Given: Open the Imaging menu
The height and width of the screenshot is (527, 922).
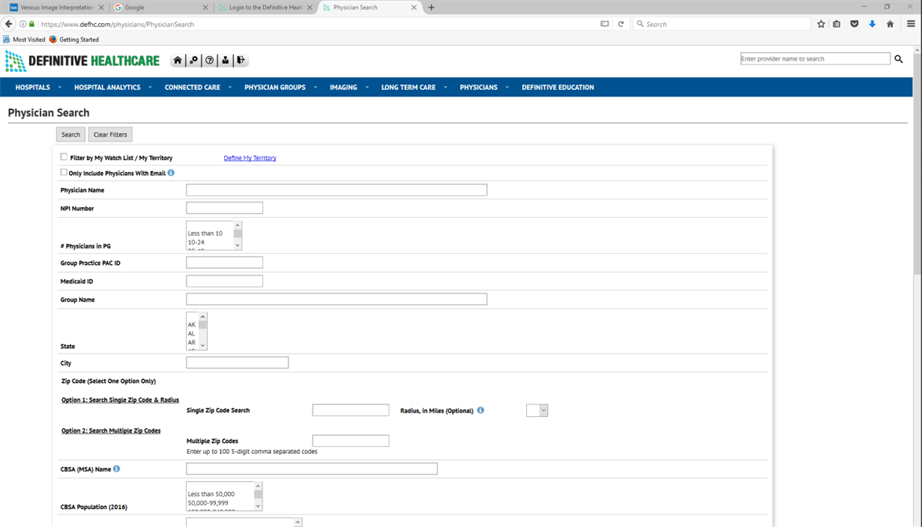Looking at the screenshot, I should pos(343,87).
